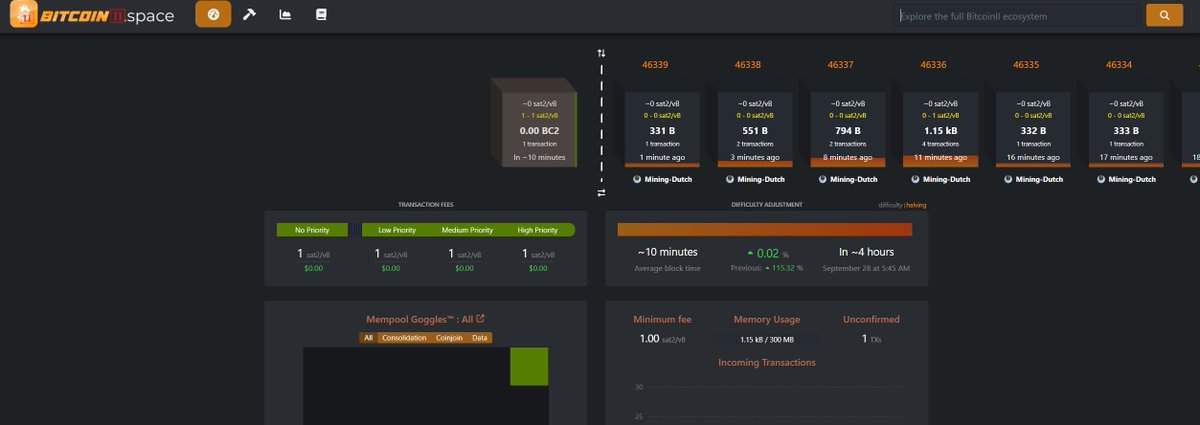1200x425 pixels.
Task: Follow block height link 46338
Action: [x=748, y=65]
